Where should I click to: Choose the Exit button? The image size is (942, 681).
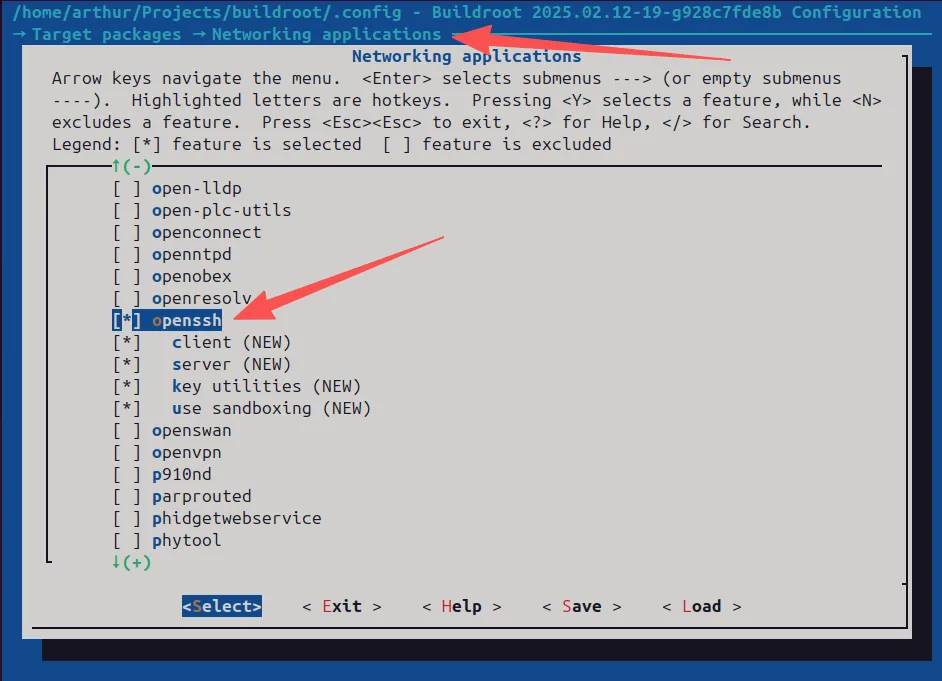pos(342,607)
